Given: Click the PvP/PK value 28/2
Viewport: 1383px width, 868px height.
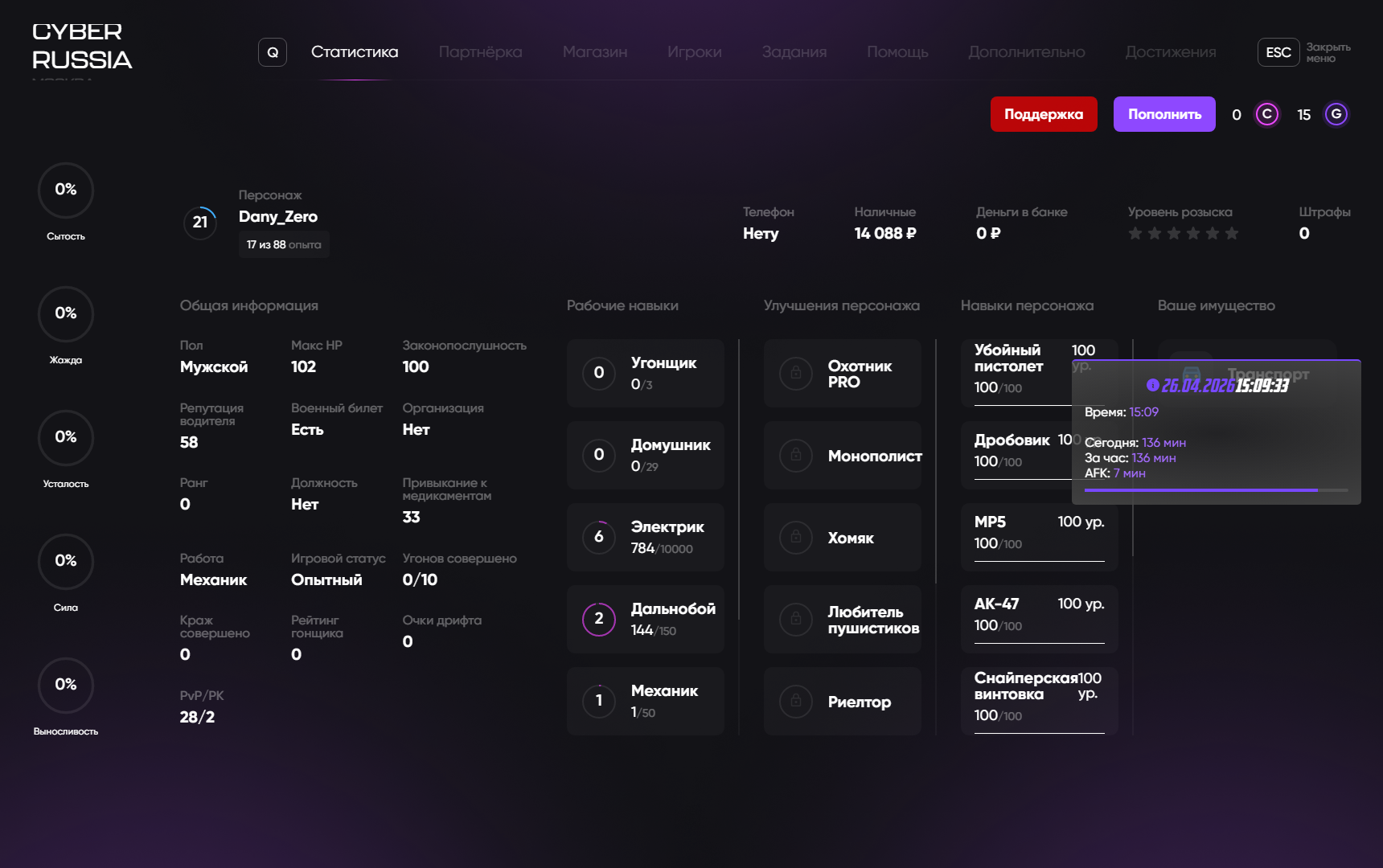Looking at the screenshot, I should tap(197, 718).
